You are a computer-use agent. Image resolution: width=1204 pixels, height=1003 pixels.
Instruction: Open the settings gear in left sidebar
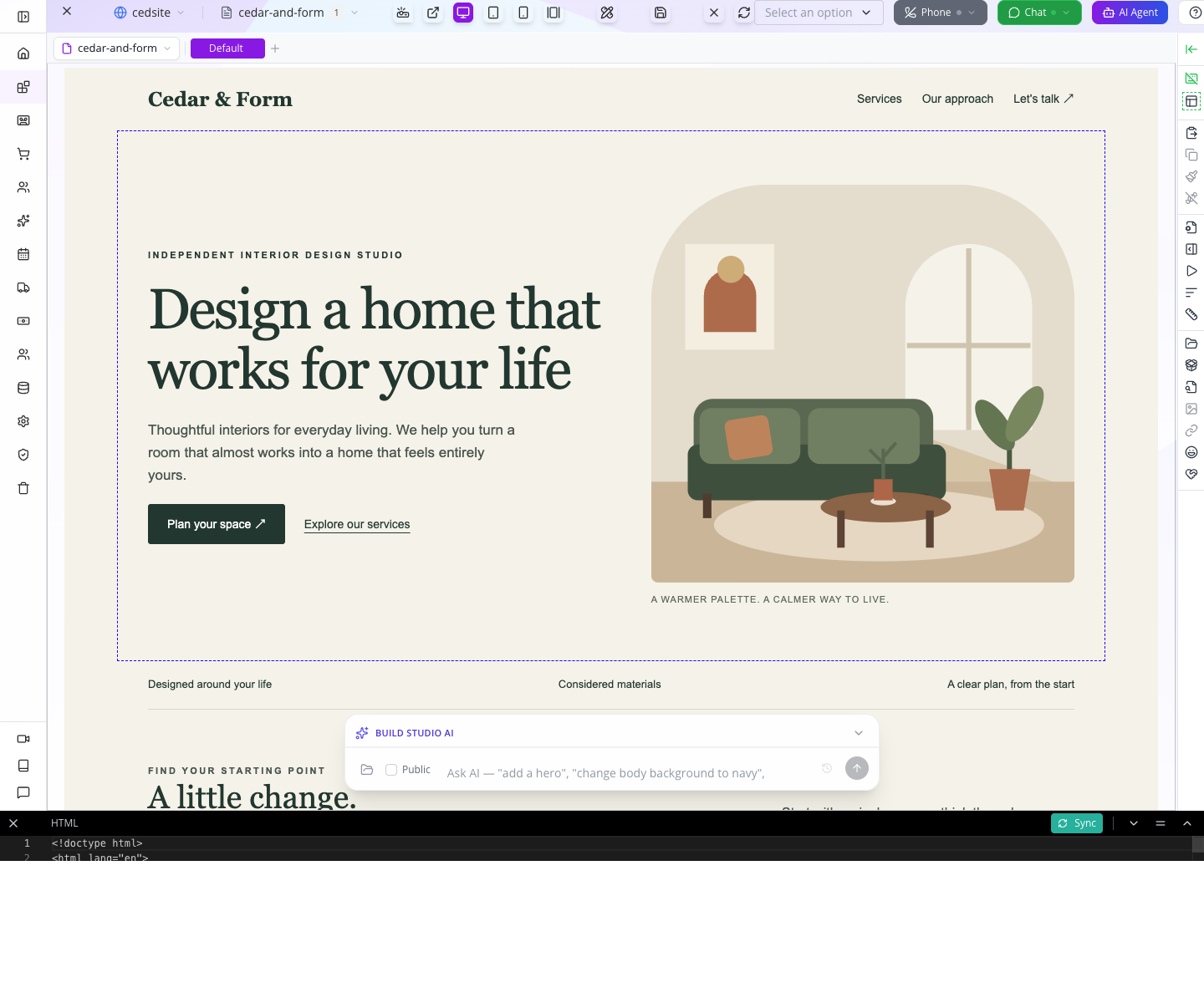point(23,421)
